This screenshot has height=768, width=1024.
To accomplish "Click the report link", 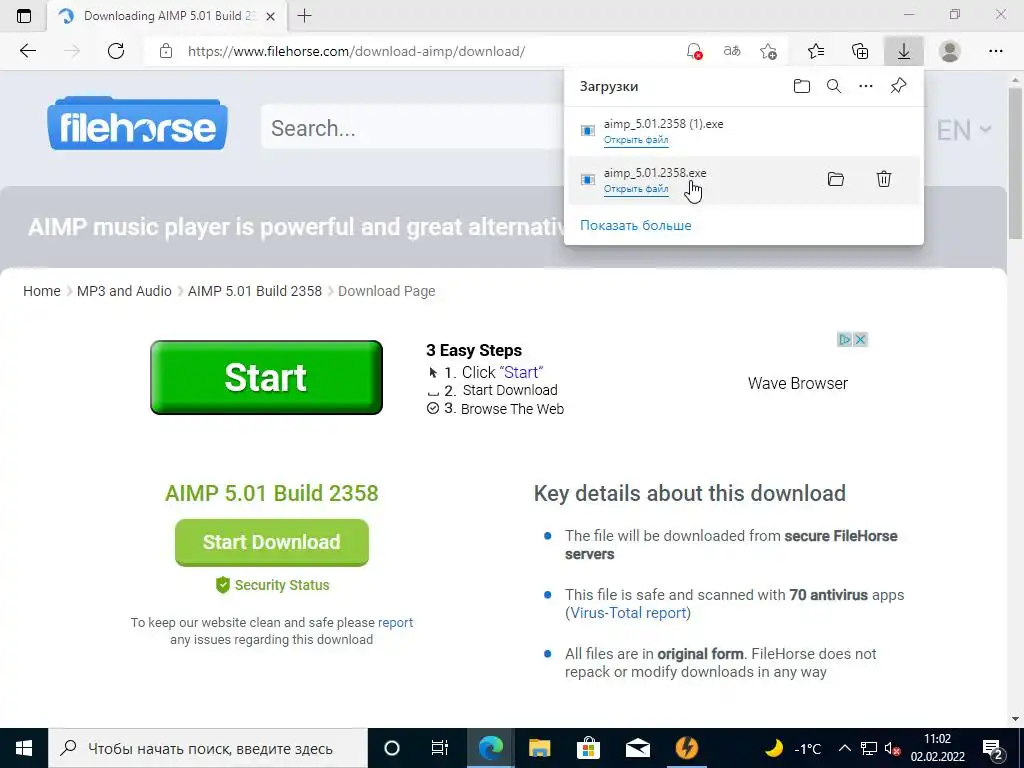I will [395, 622].
